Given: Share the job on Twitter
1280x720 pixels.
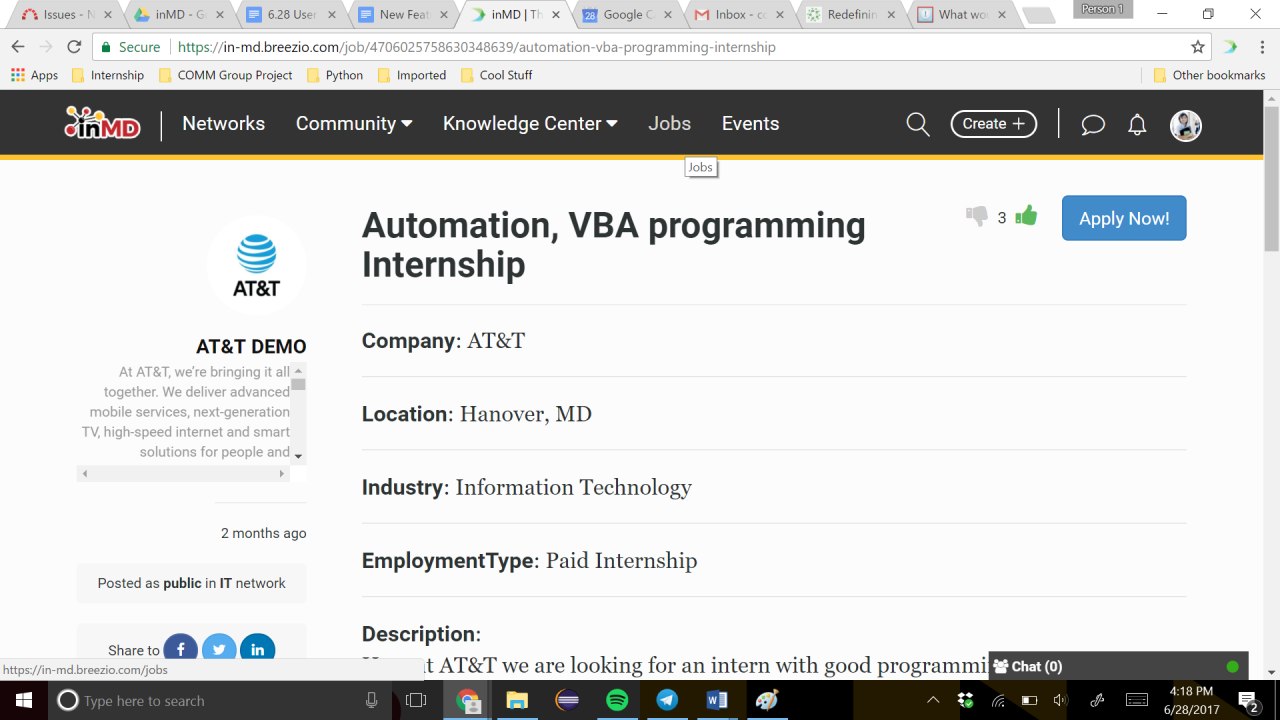Looking at the screenshot, I should [219, 649].
